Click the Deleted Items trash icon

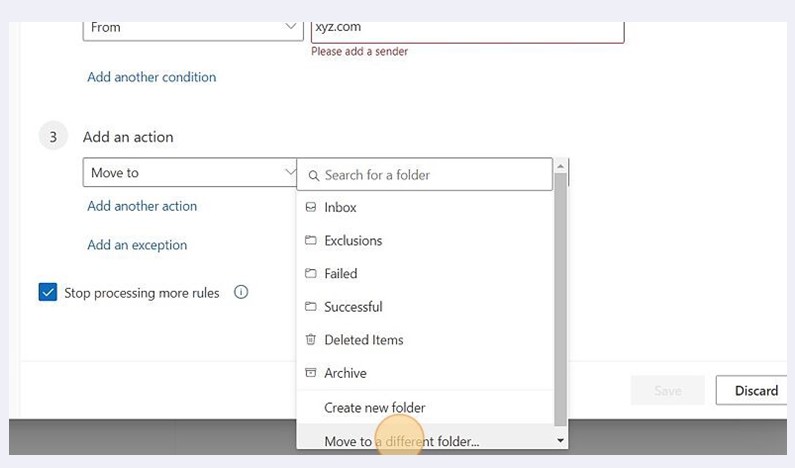pos(311,339)
